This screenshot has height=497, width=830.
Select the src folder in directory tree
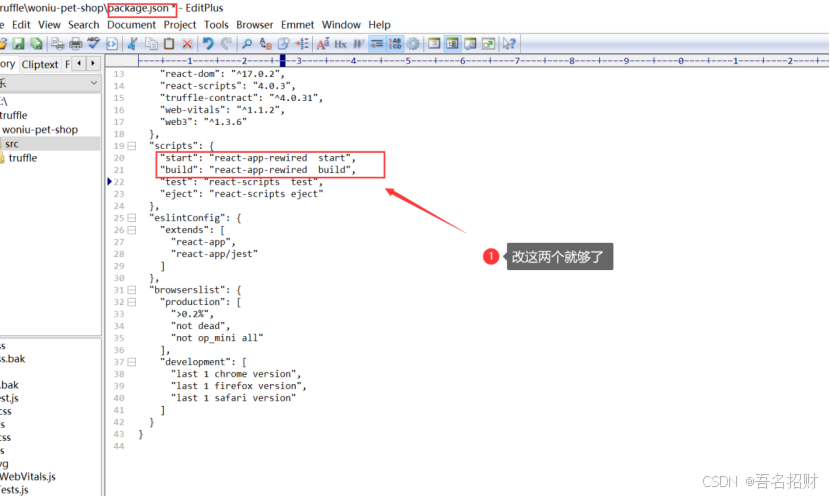12,144
